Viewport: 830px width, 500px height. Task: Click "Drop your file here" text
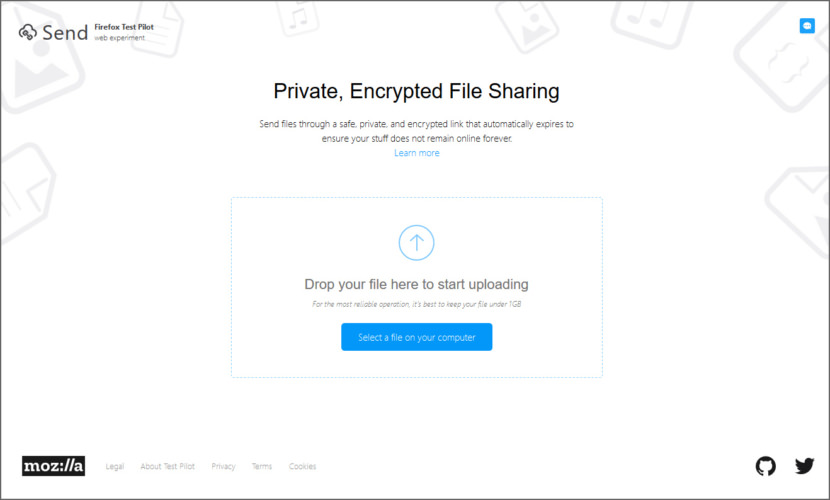pyautogui.click(x=416, y=284)
